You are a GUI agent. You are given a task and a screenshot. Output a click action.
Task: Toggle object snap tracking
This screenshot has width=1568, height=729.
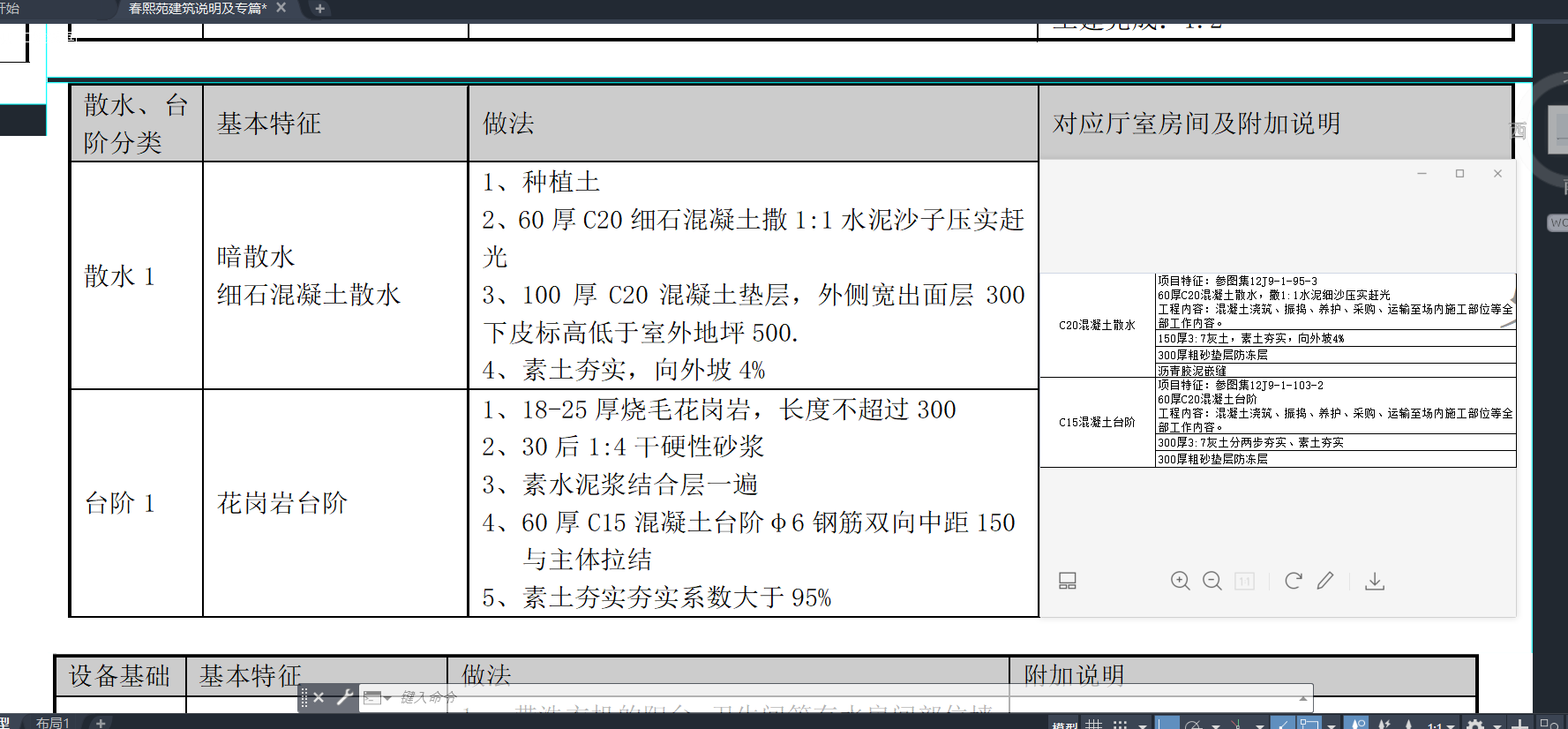[x=1282, y=723]
